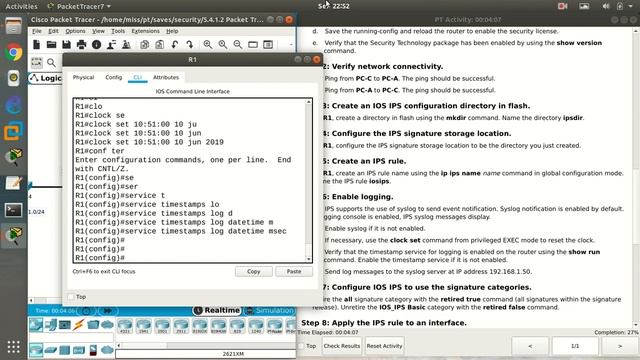Select Multiuser Connection cloud icon

(x=107, y=325)
